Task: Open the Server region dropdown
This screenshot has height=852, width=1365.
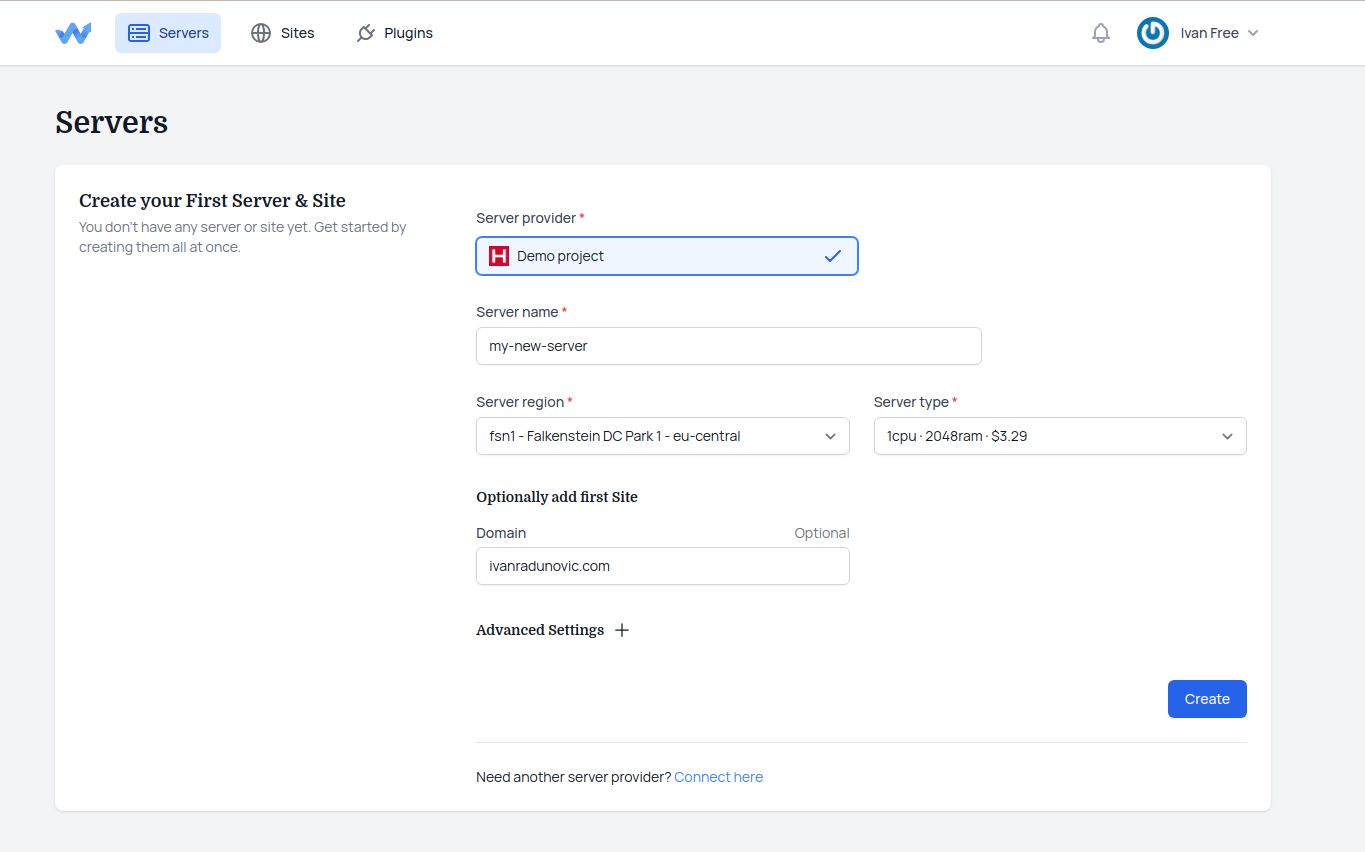Action: tap(662, 436)
